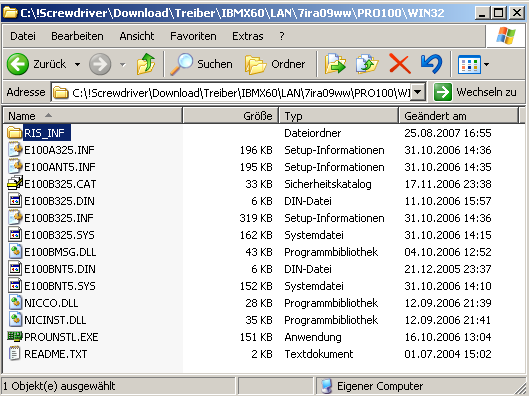Sort by the Größe column header

click(x=230, y=116)
